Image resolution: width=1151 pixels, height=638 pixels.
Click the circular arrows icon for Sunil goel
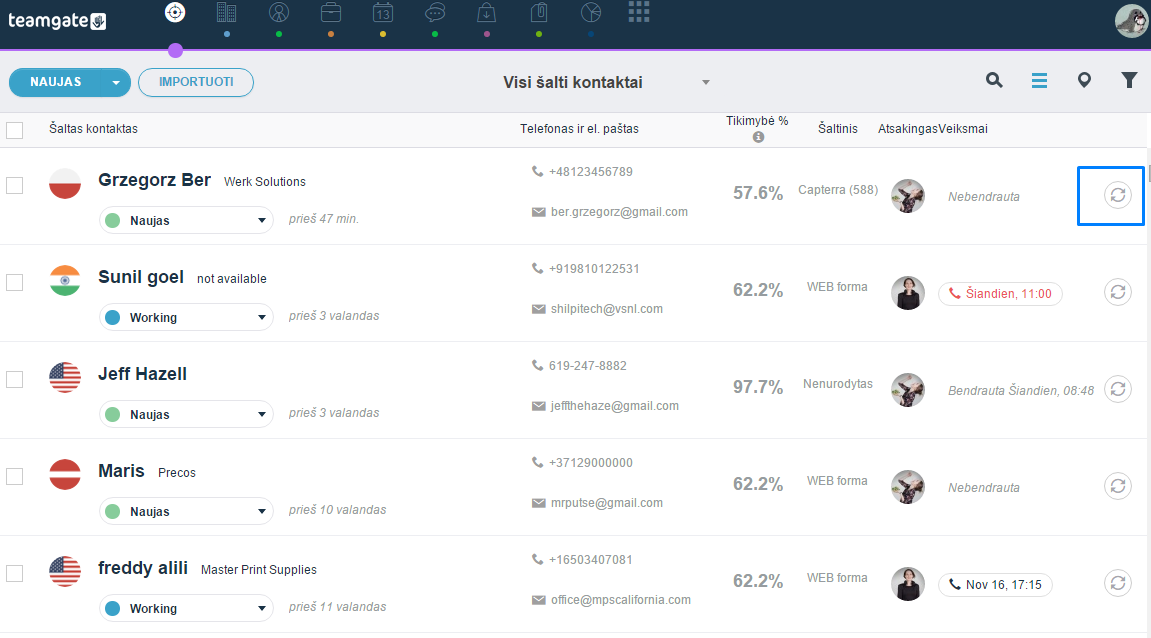click(1118, 292)
